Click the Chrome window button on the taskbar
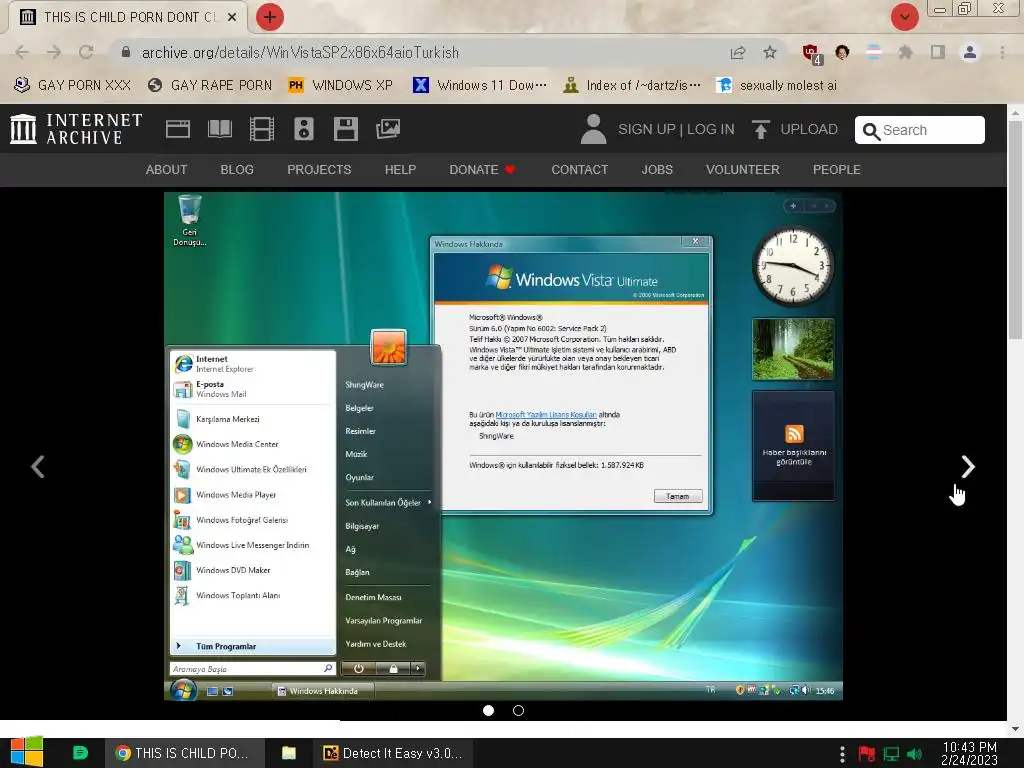The height and width of the screenshot is (768, 1024). (185, 753)
